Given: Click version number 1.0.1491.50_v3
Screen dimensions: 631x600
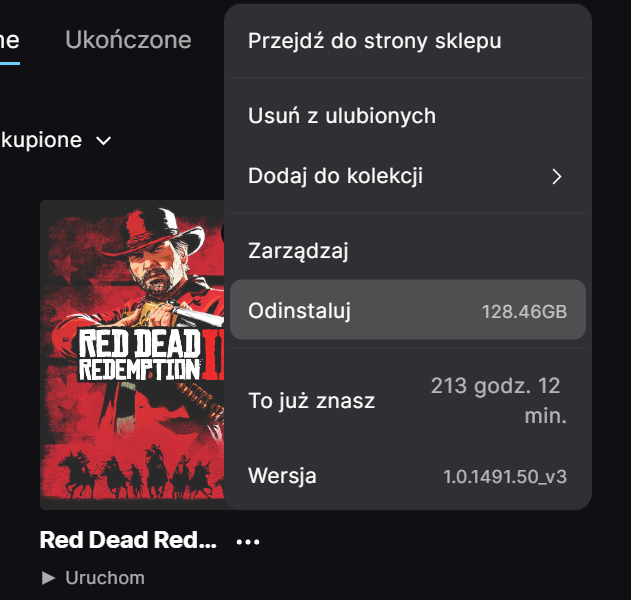Looking at the screenshot, I should (x=505, y=476).
